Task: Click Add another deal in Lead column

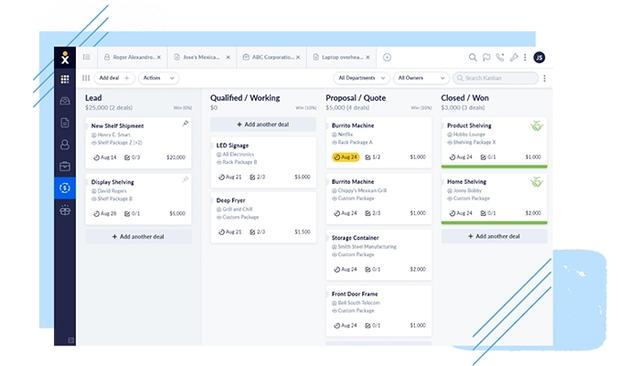Action: click(x=138, y=237)
